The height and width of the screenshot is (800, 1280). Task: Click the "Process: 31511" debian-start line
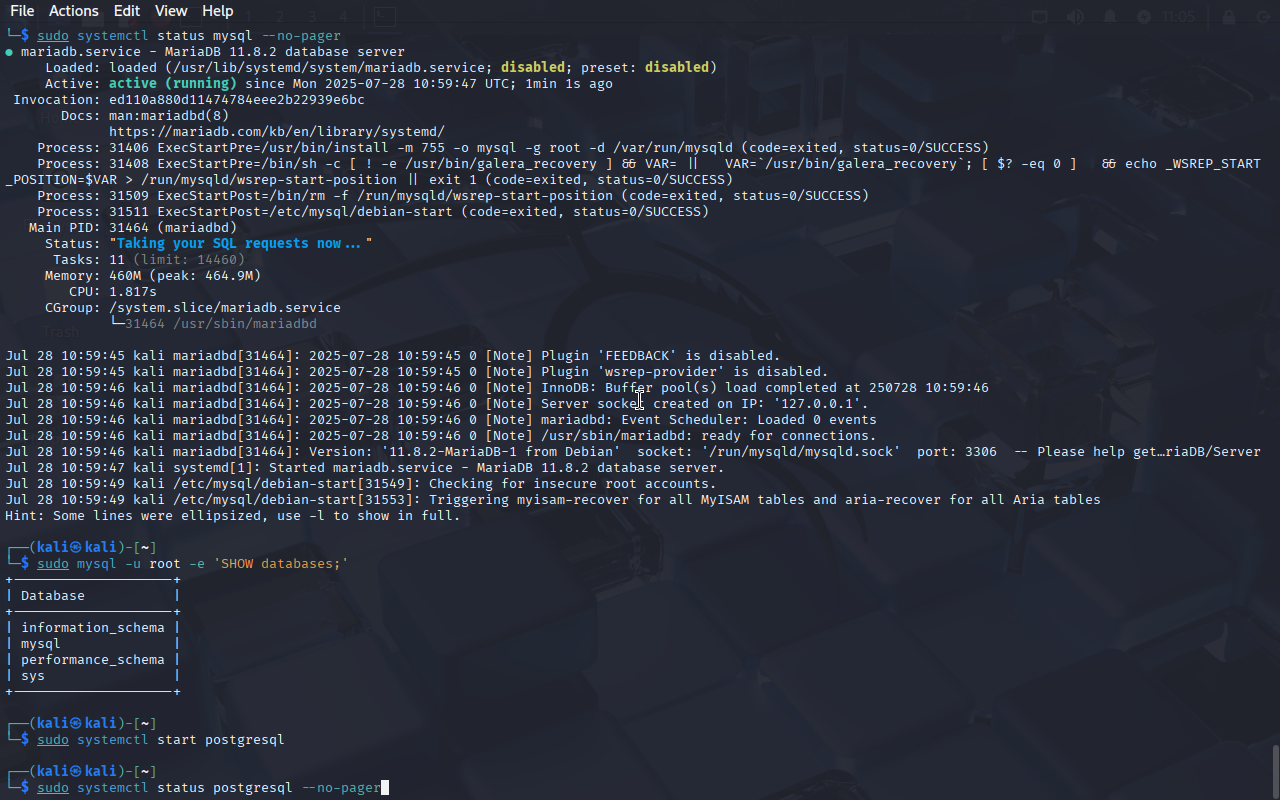373,212
